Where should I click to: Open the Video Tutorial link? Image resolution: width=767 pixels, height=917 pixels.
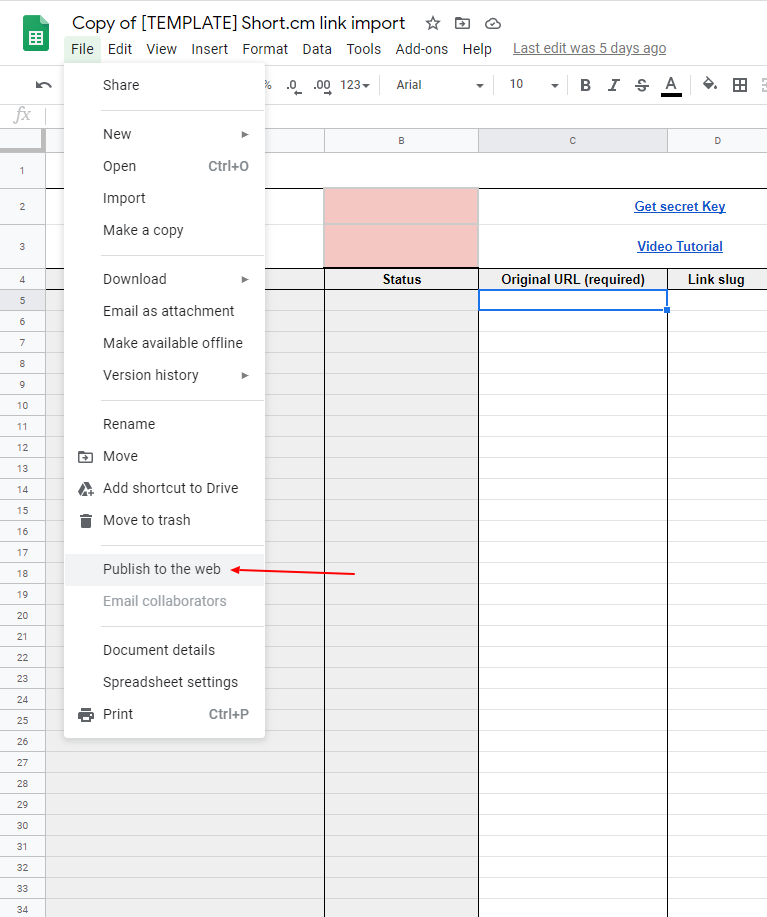680,246
